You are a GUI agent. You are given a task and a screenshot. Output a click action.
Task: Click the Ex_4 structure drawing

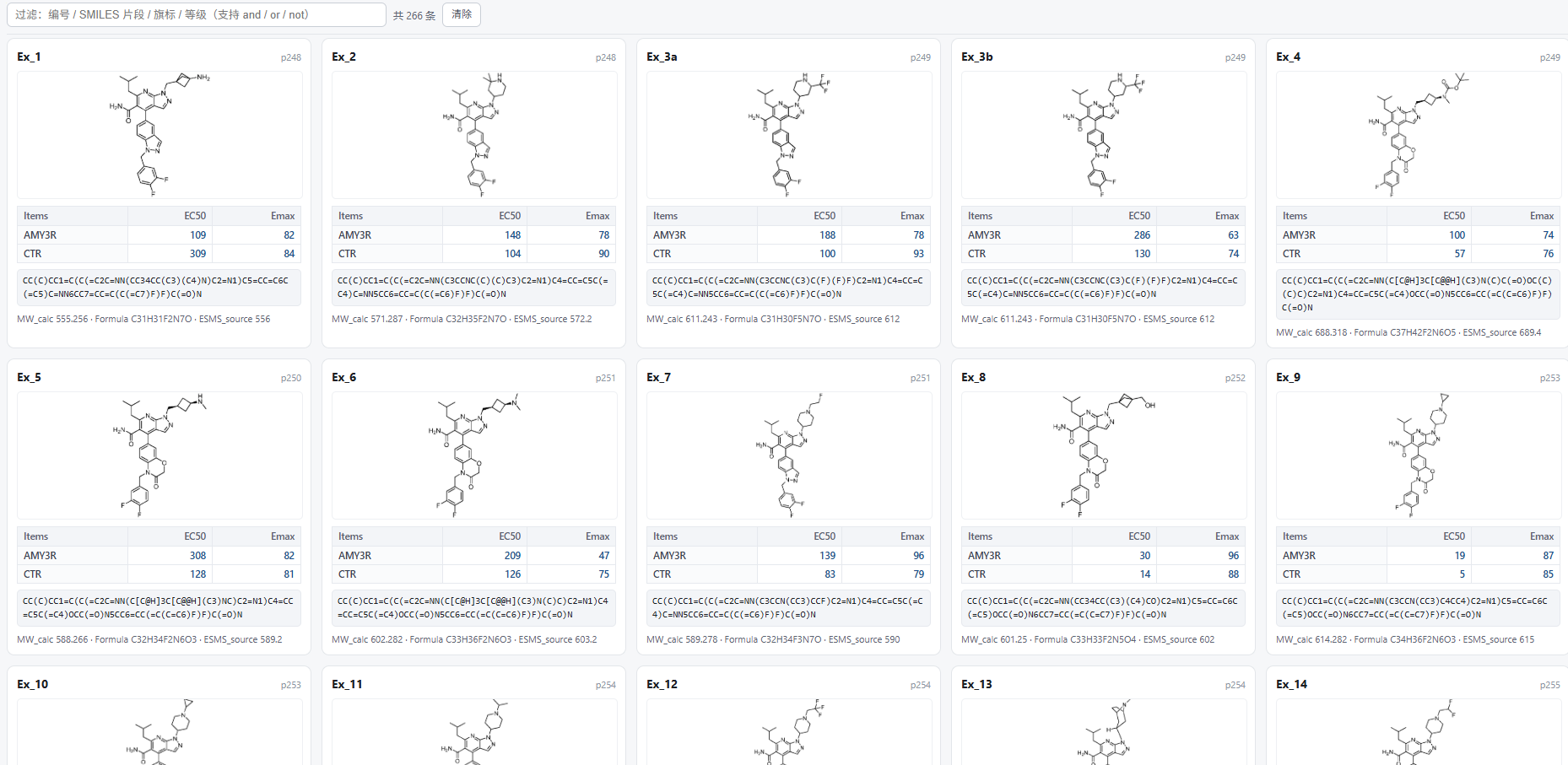1419,135
